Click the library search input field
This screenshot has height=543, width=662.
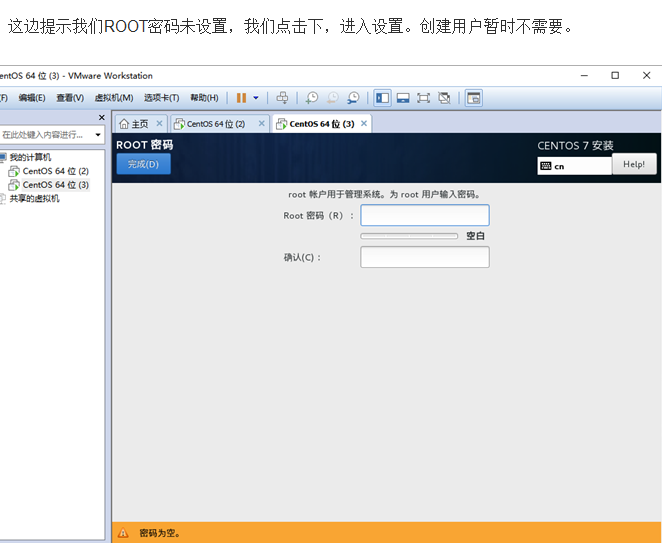[46, 135]
